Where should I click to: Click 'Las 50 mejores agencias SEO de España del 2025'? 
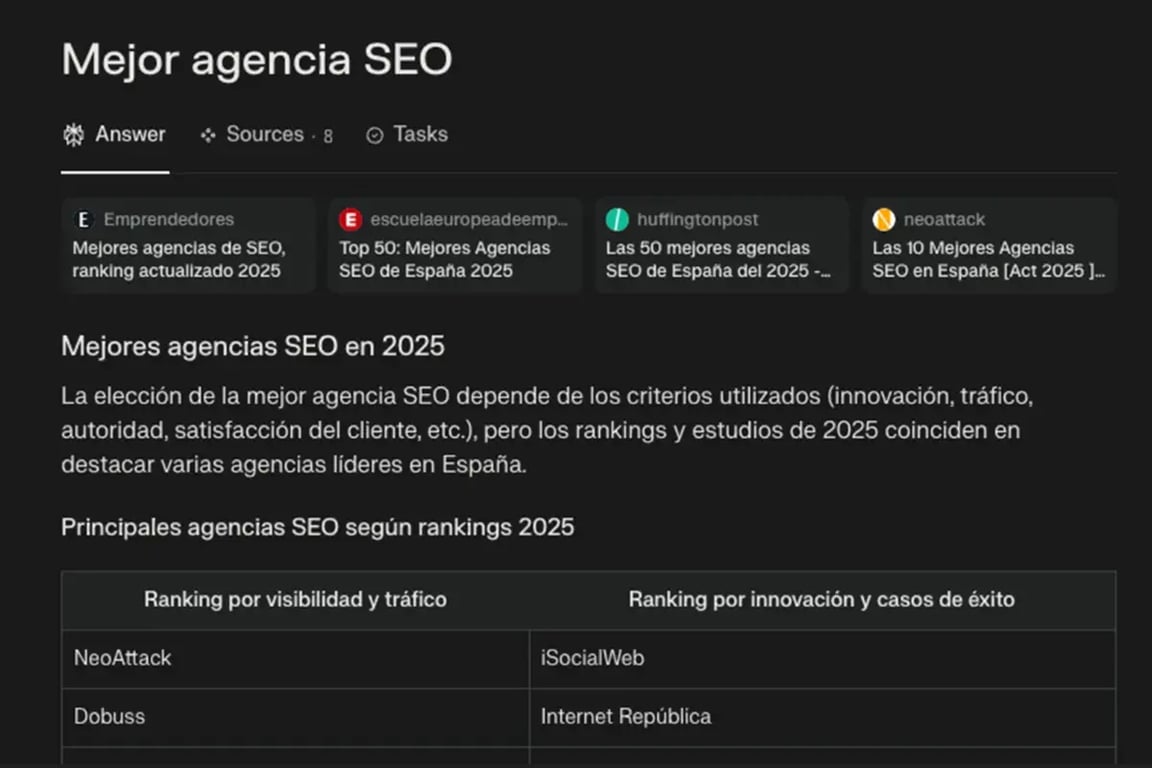[718, 259]
